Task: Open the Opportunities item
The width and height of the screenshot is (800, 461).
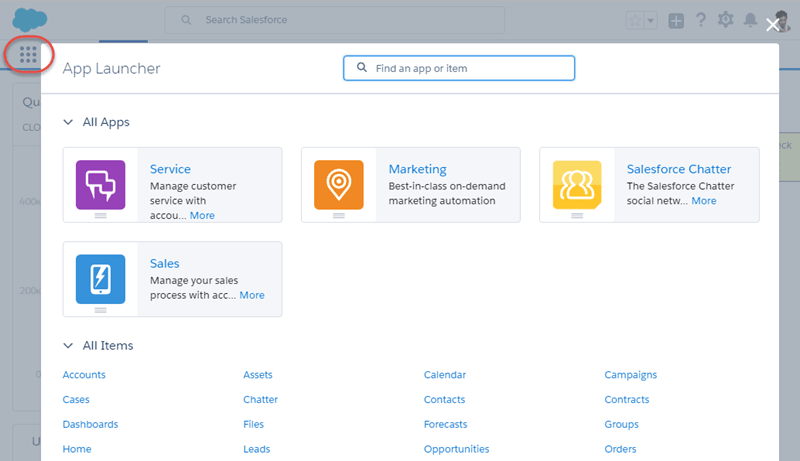Action: coord(456,449)
